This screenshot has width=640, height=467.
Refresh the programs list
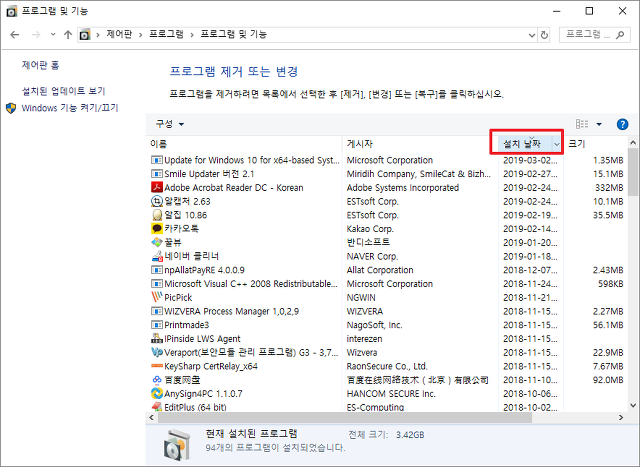[x=544, y=35]
